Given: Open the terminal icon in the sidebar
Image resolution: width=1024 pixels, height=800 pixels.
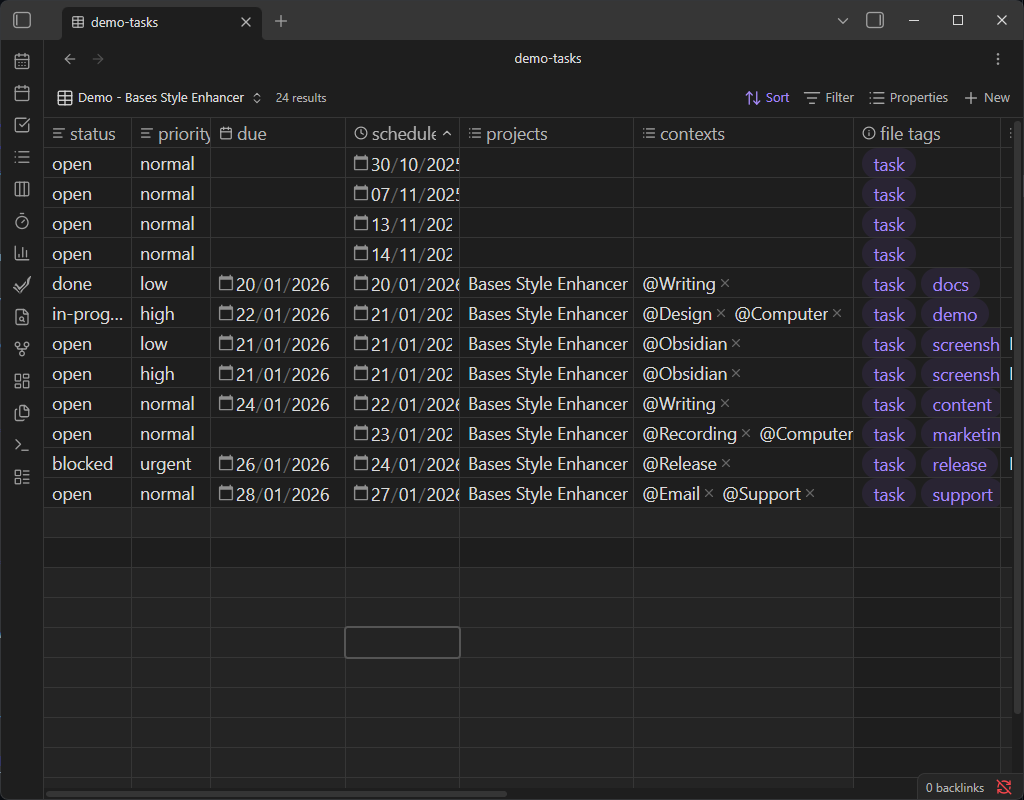Looking at the screenshot, I should [22, 444].
